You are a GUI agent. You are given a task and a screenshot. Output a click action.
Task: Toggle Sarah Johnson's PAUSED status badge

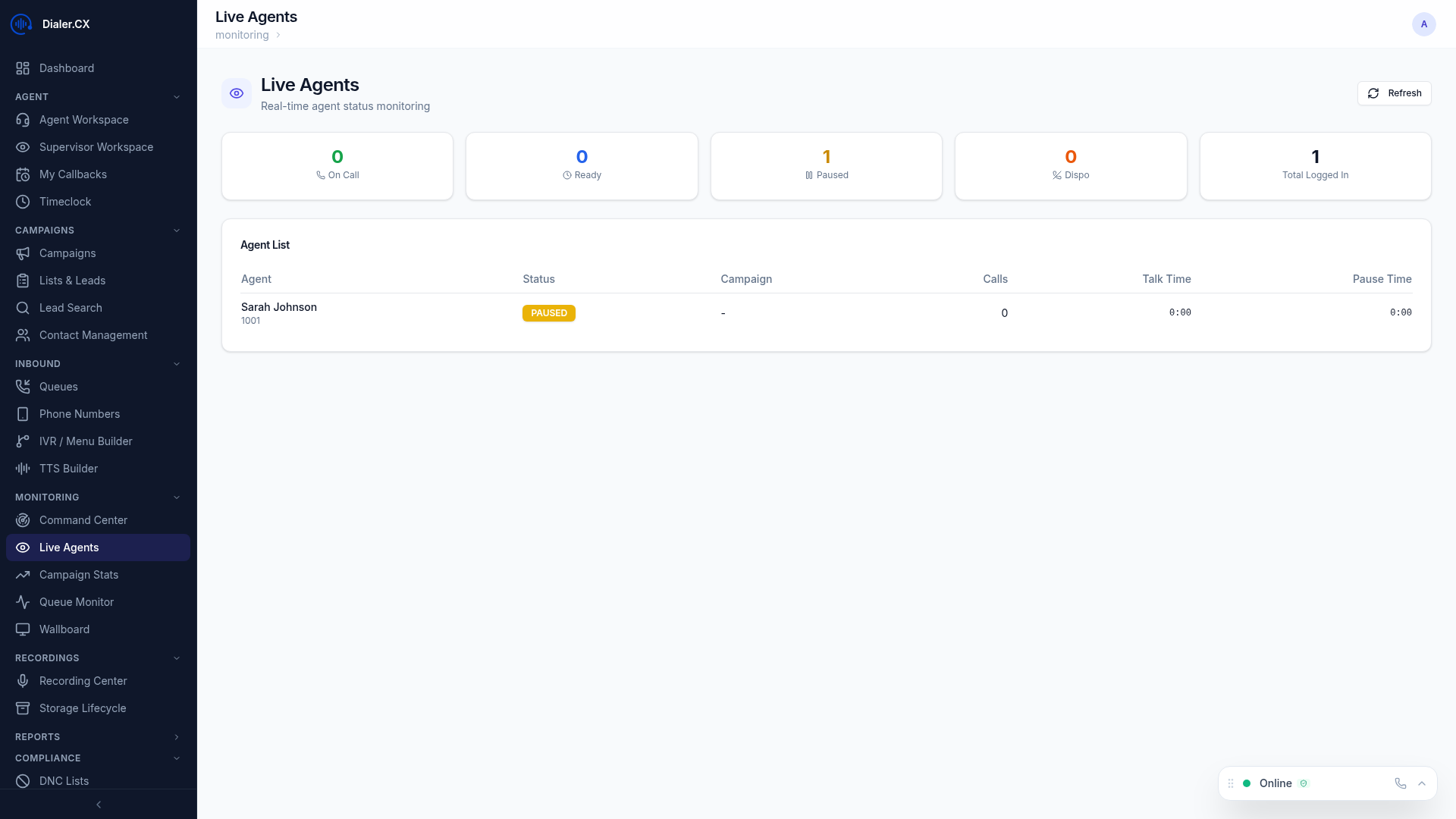pyautogui.click(x=548, y=312)
